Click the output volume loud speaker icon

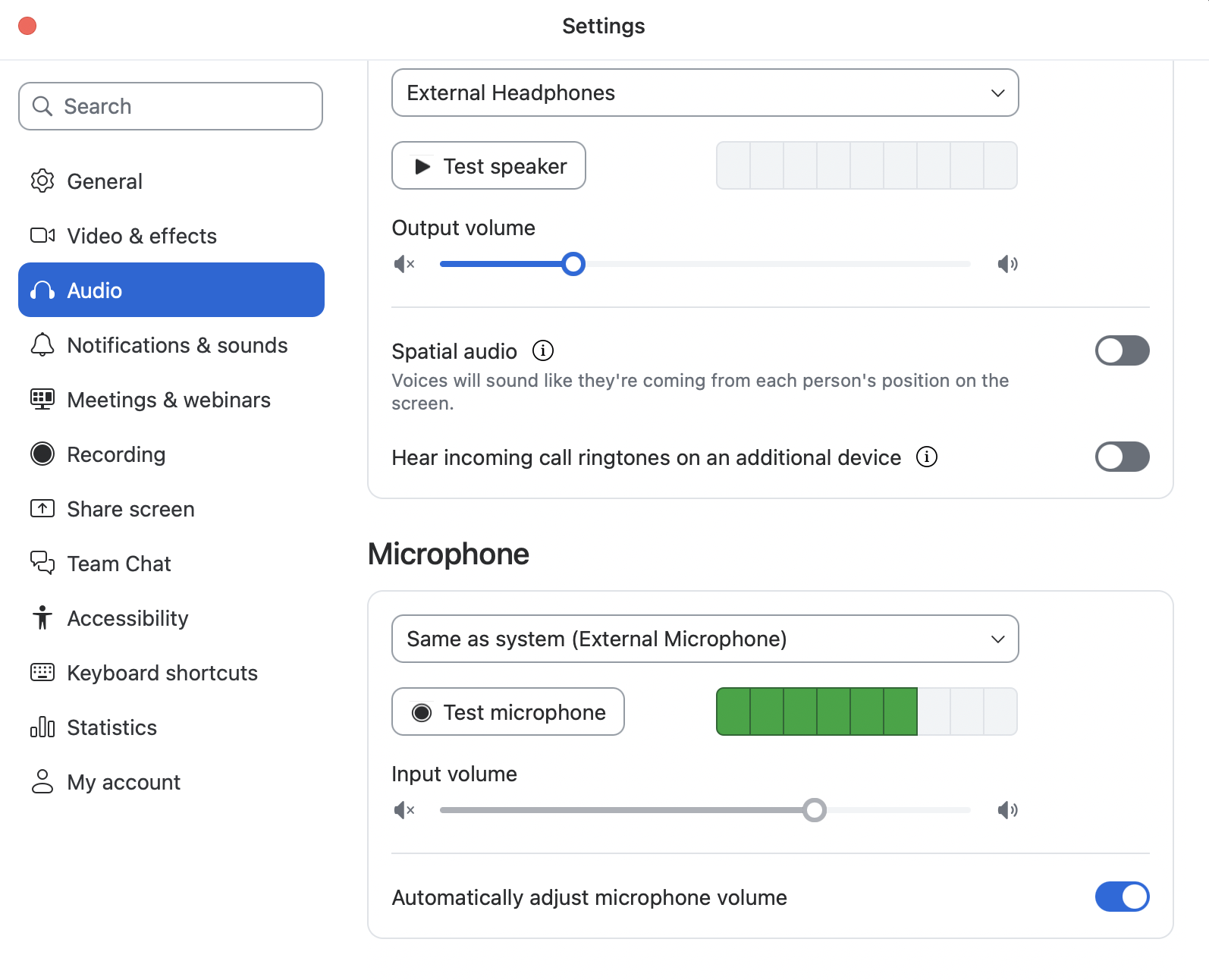coord(1007,264)
